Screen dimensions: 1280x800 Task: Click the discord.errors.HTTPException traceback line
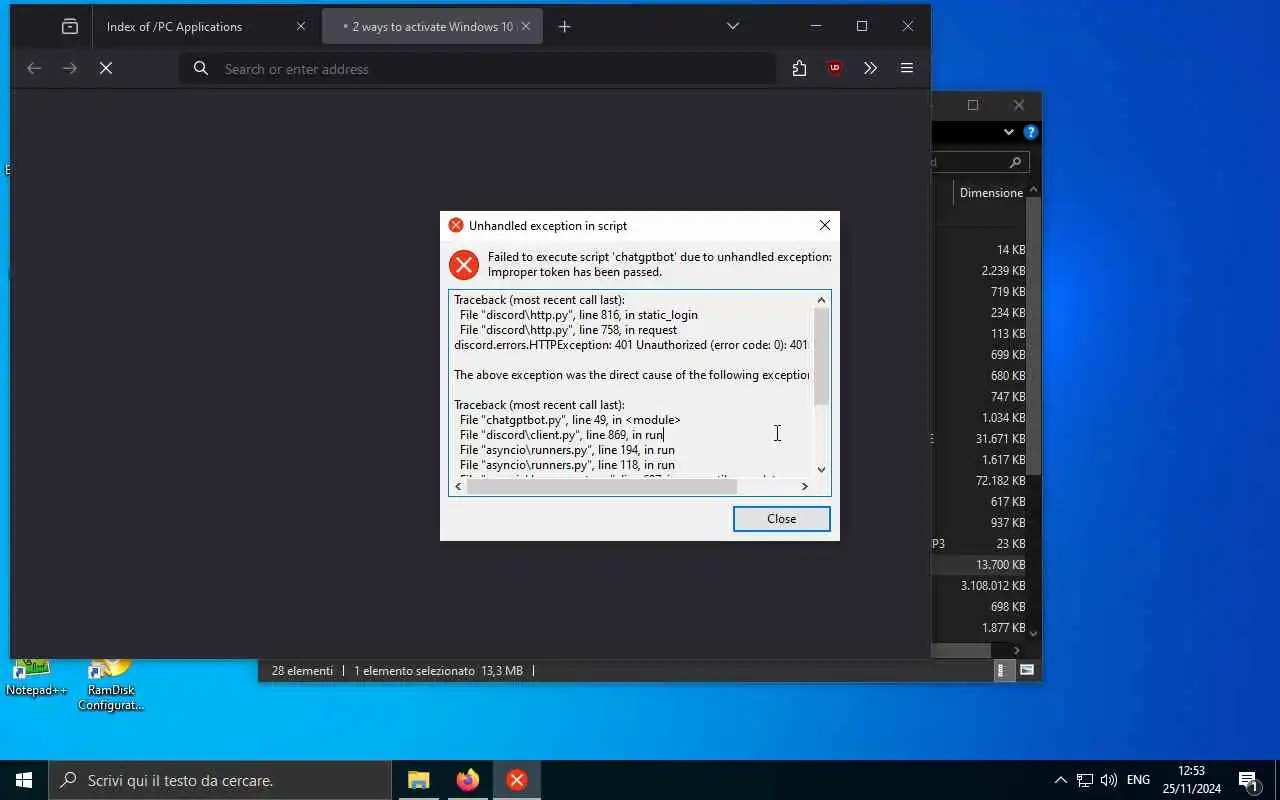tap(631, 345)
